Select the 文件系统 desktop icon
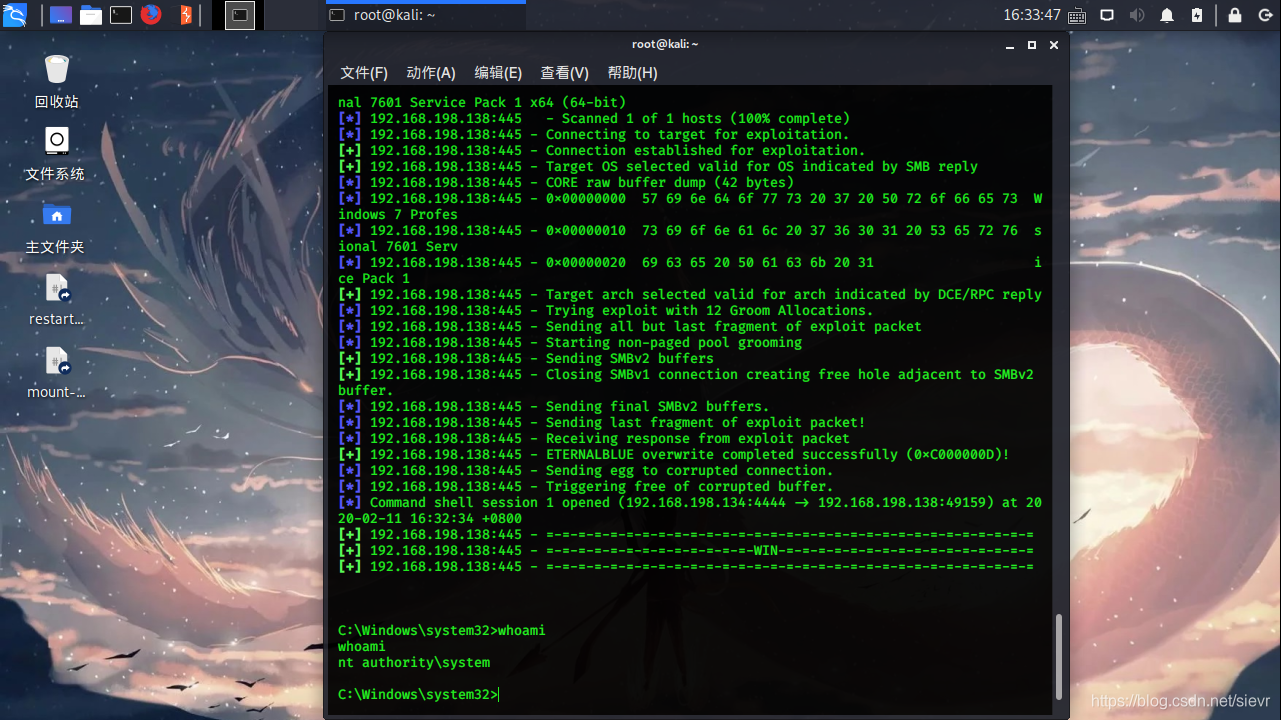This screenshot has width=1281, height=720. pyautogui.click(x=56, y=154)
